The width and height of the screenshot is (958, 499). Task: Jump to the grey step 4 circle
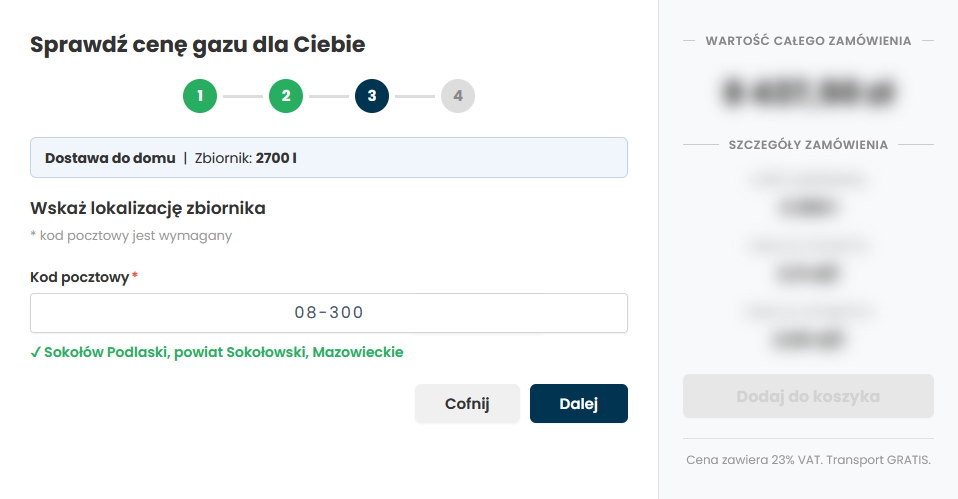pyautogui.click(x=458, y=96)
